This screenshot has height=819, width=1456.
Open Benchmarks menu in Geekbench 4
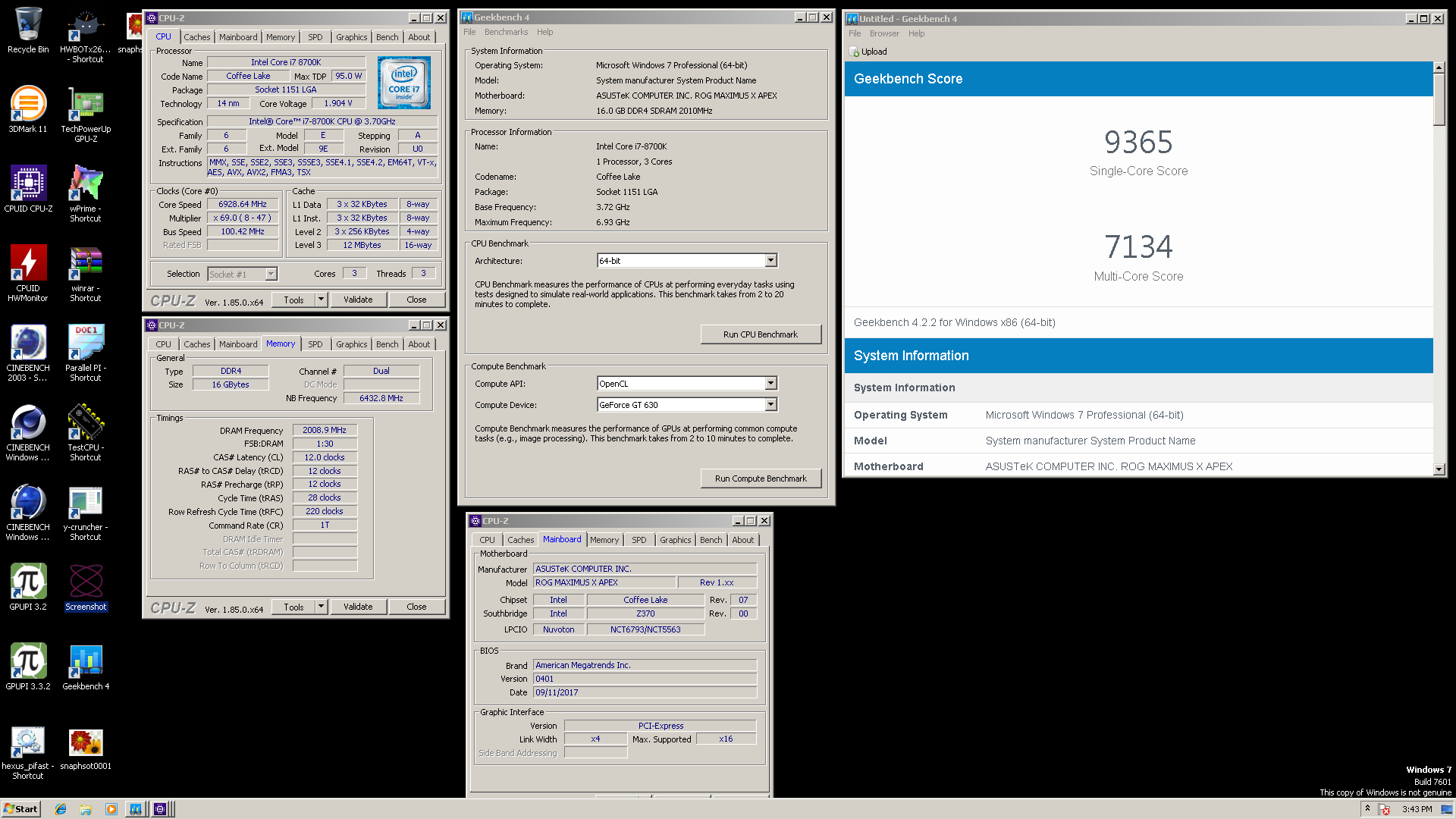pyautogui.click(x=506, y=32)
